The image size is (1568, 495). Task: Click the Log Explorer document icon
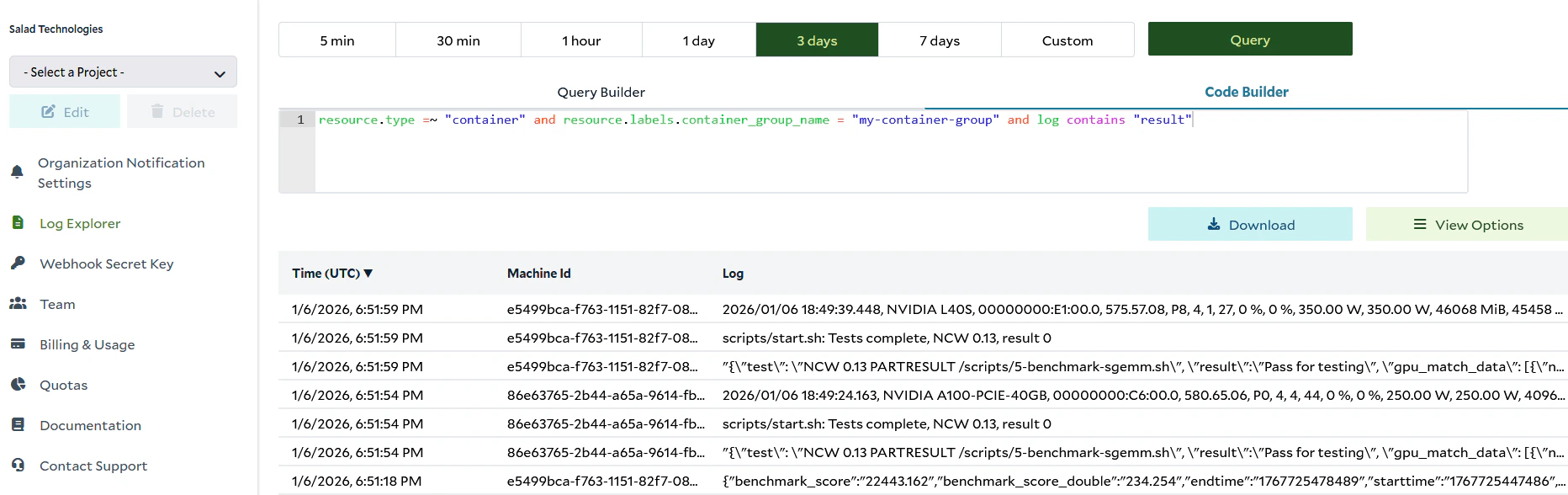18,222
